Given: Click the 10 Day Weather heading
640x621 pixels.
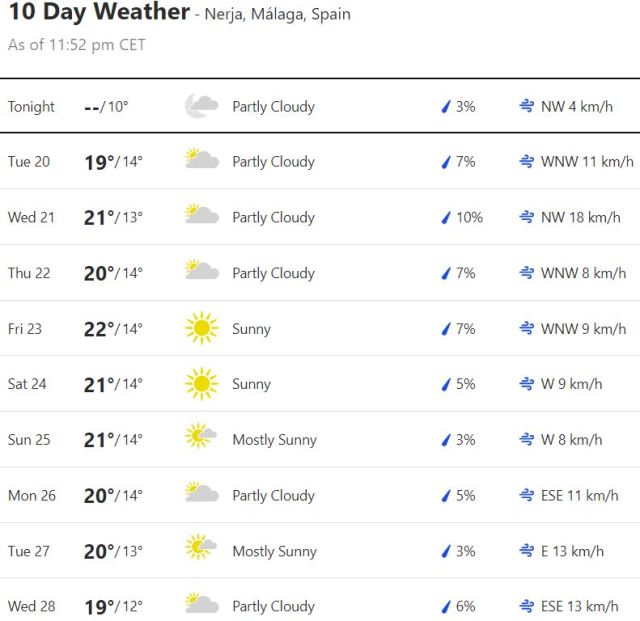Looking at the screenshot, I should (98, 13).
